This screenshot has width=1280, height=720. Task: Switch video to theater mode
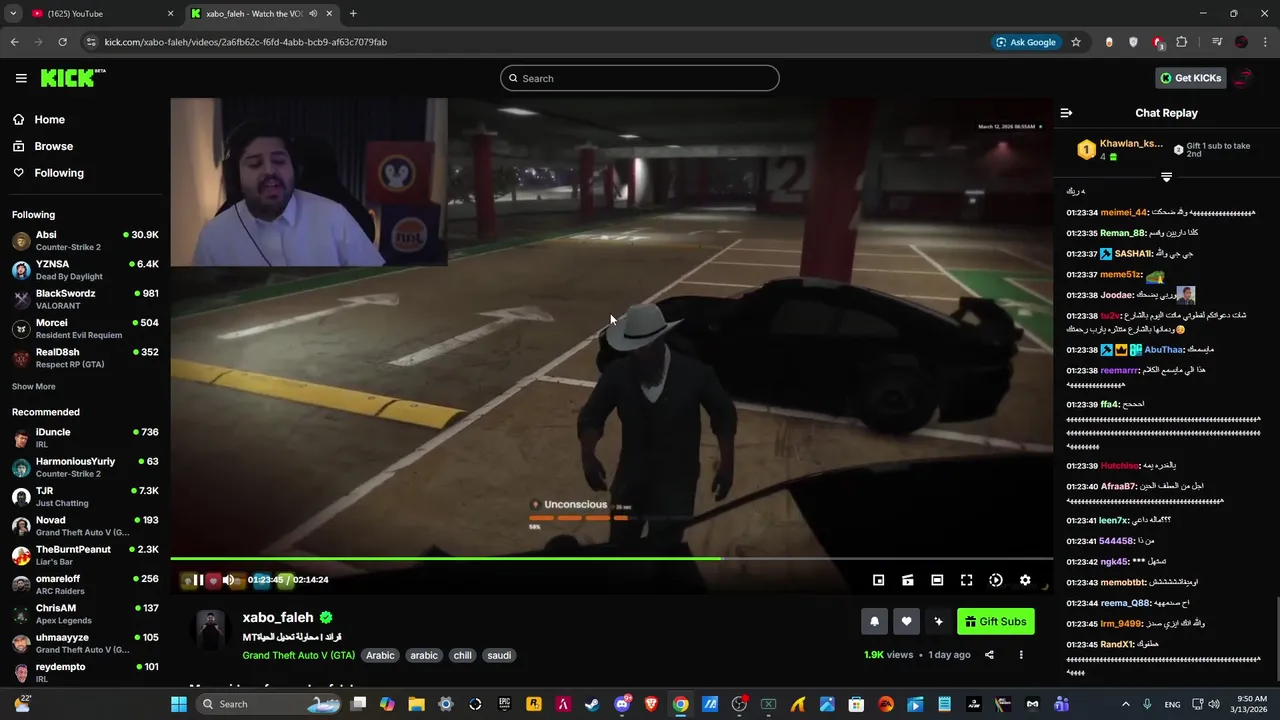tap(937, 580)
